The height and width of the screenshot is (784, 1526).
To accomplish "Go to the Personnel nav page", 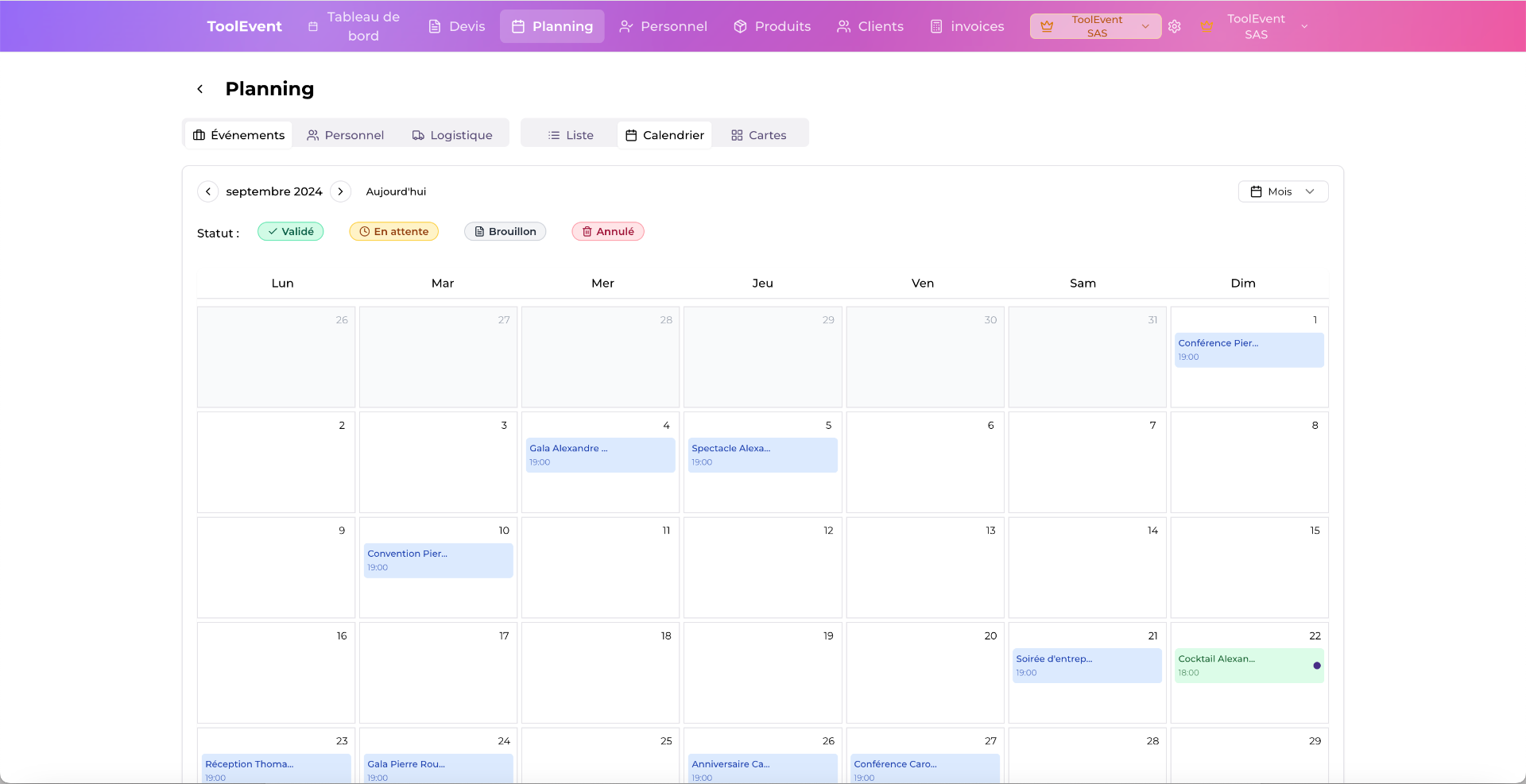I will [664, 26].
